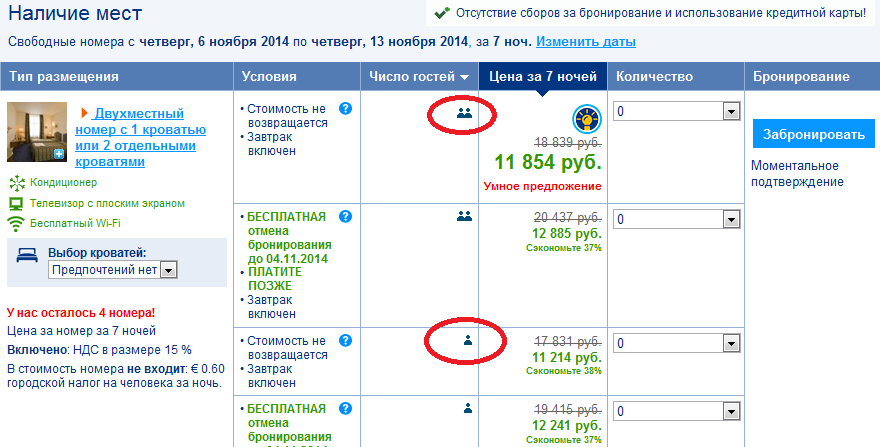Screen dimensions: 880x447
Task: Click the ПЛАТИТЕ ПОЗЖЕ condition text
Action: click(275, 279)
